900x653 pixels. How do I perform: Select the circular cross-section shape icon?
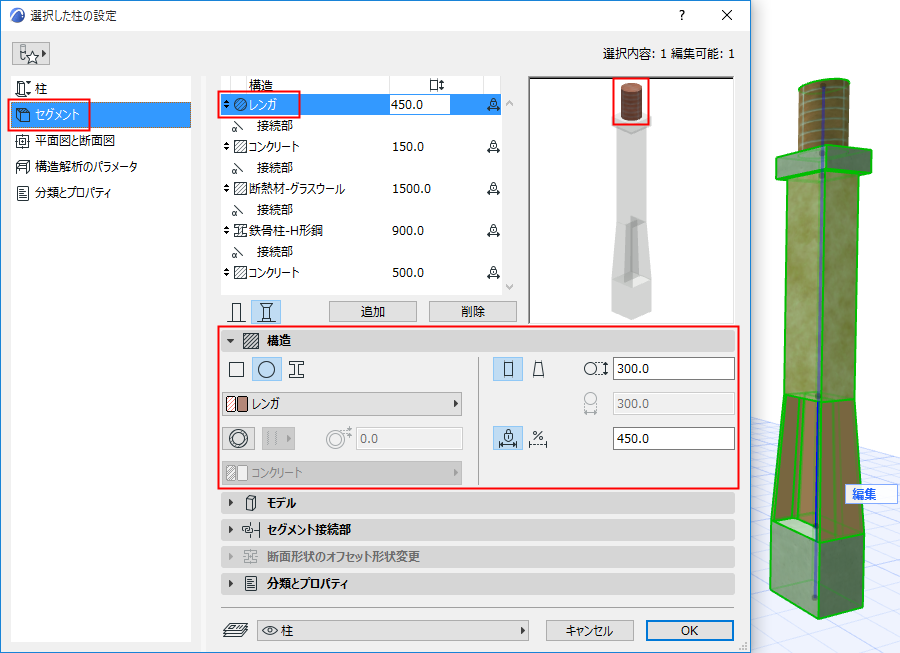265,368
